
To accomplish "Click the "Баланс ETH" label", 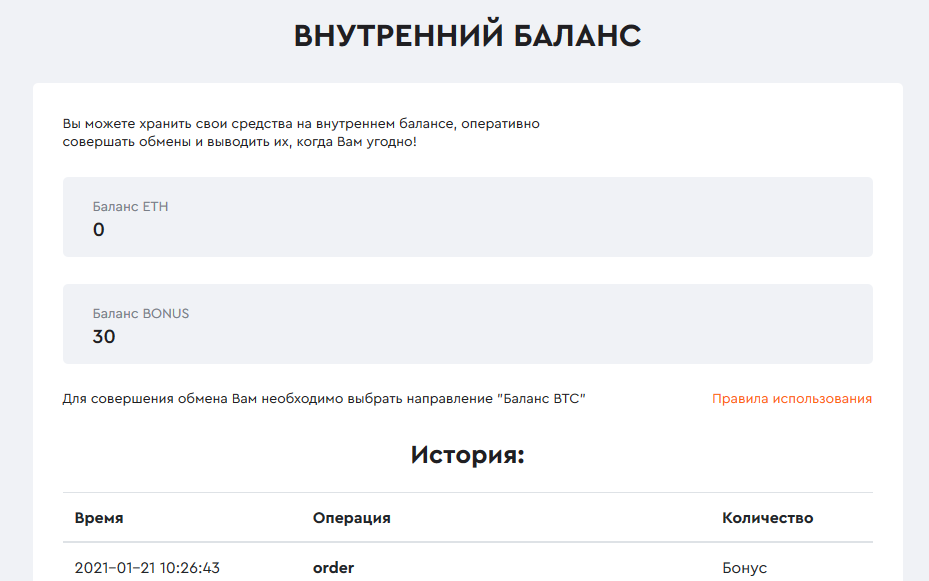I will point(128,207).
